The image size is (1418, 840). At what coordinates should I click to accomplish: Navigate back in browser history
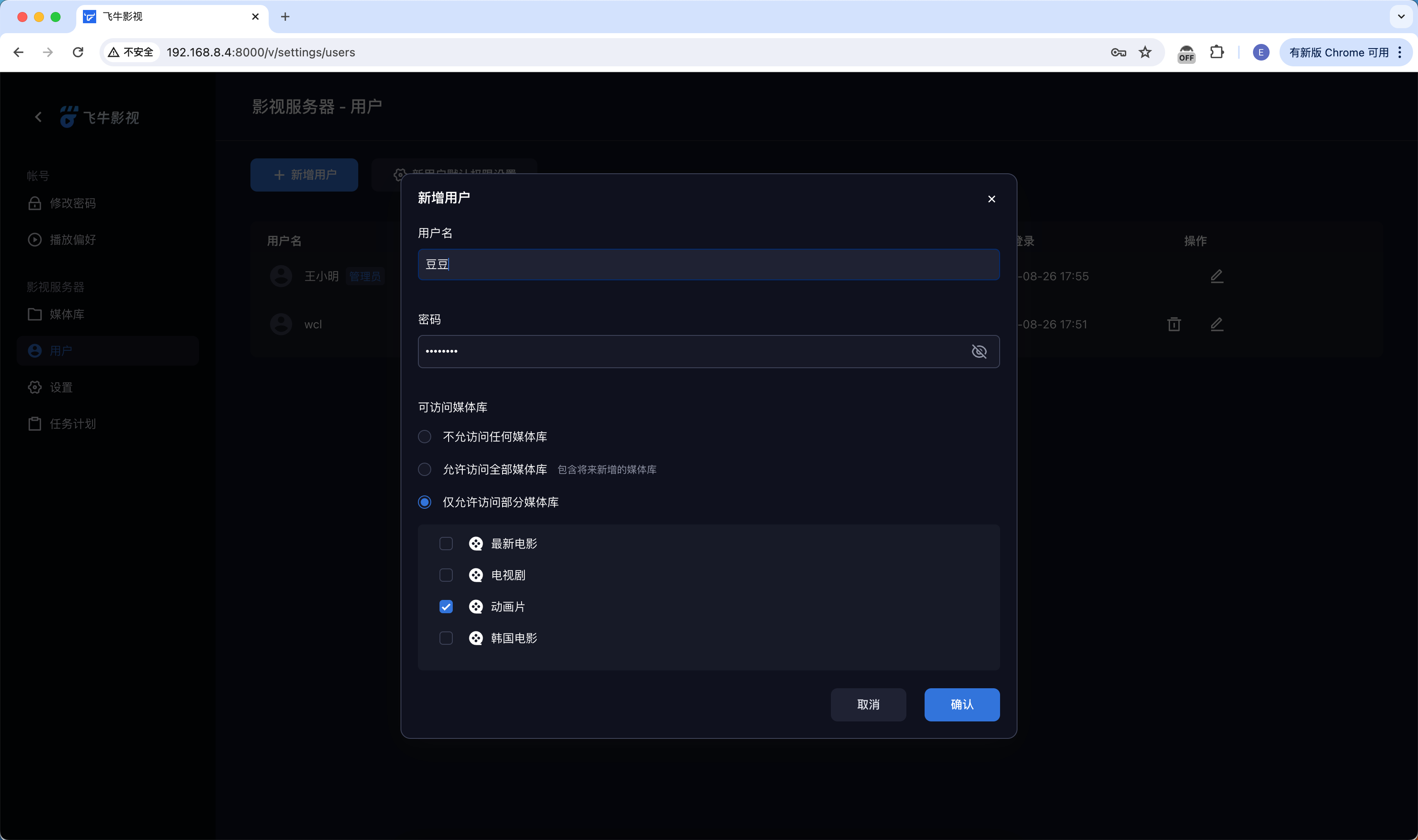click(19, 53)
